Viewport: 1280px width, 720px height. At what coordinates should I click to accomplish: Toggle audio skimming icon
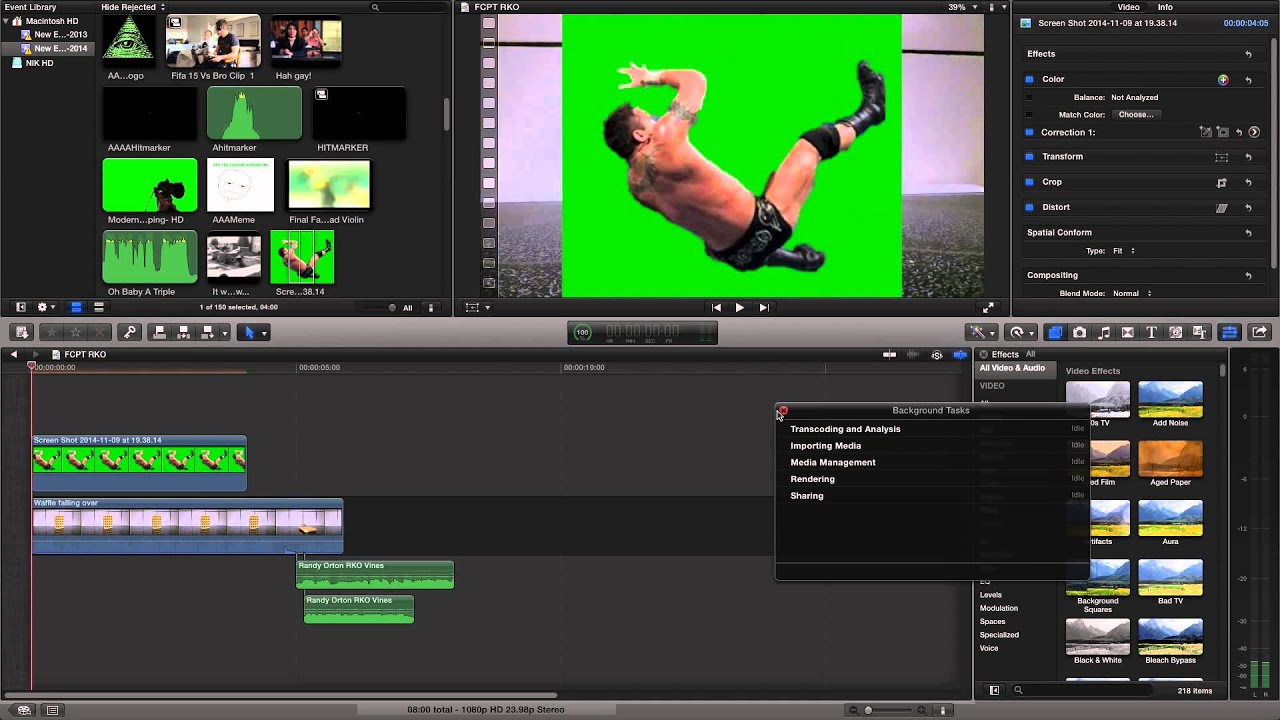pyautogui.click(x=913, y=354)
